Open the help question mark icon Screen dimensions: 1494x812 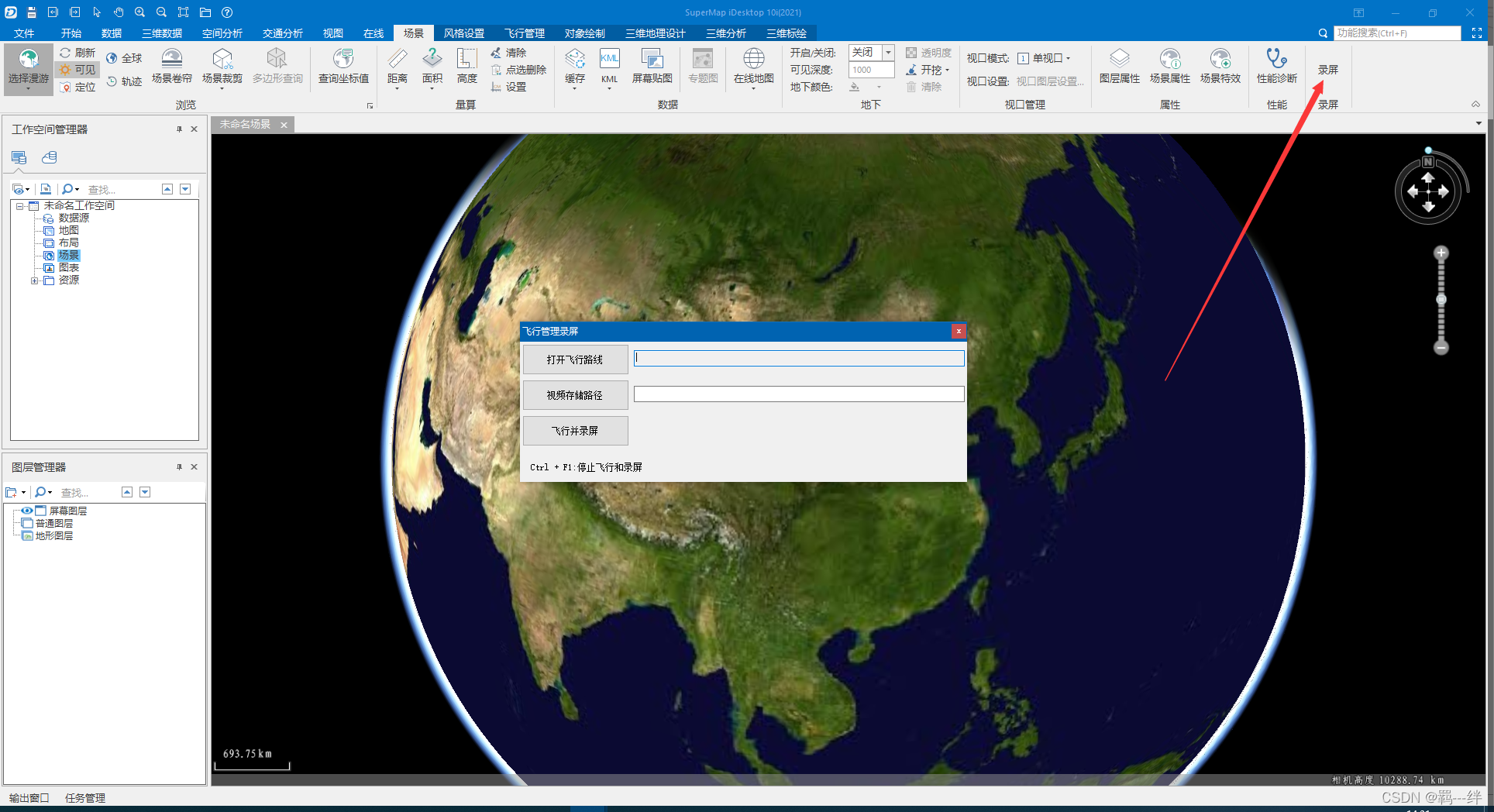[227, 12]
